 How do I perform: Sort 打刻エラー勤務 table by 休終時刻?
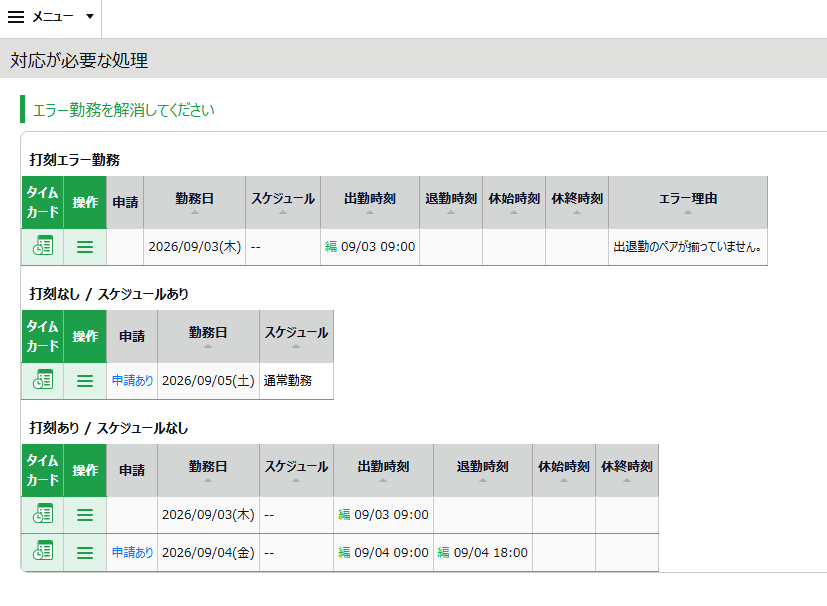(577, 203)
